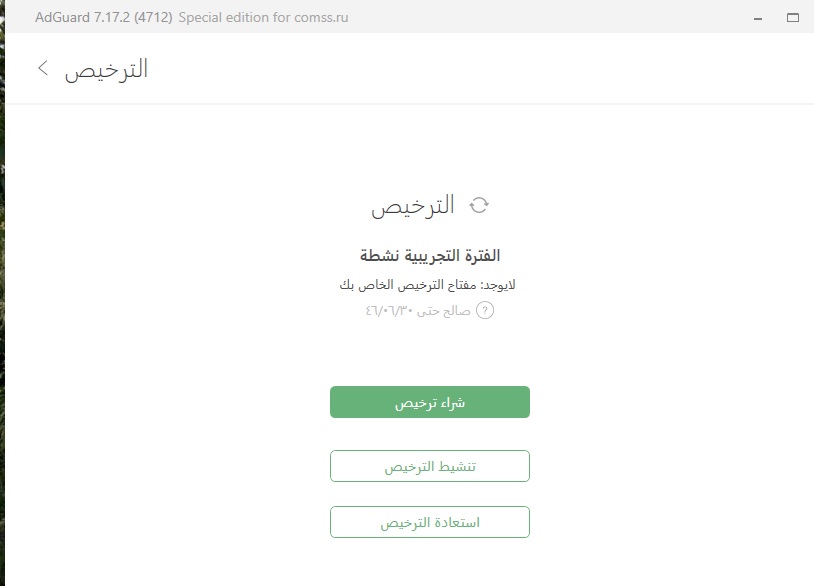The width and height of the screenshot is (814, 586).
Task: Click the لايوجد word before license key
Action: 498,285
